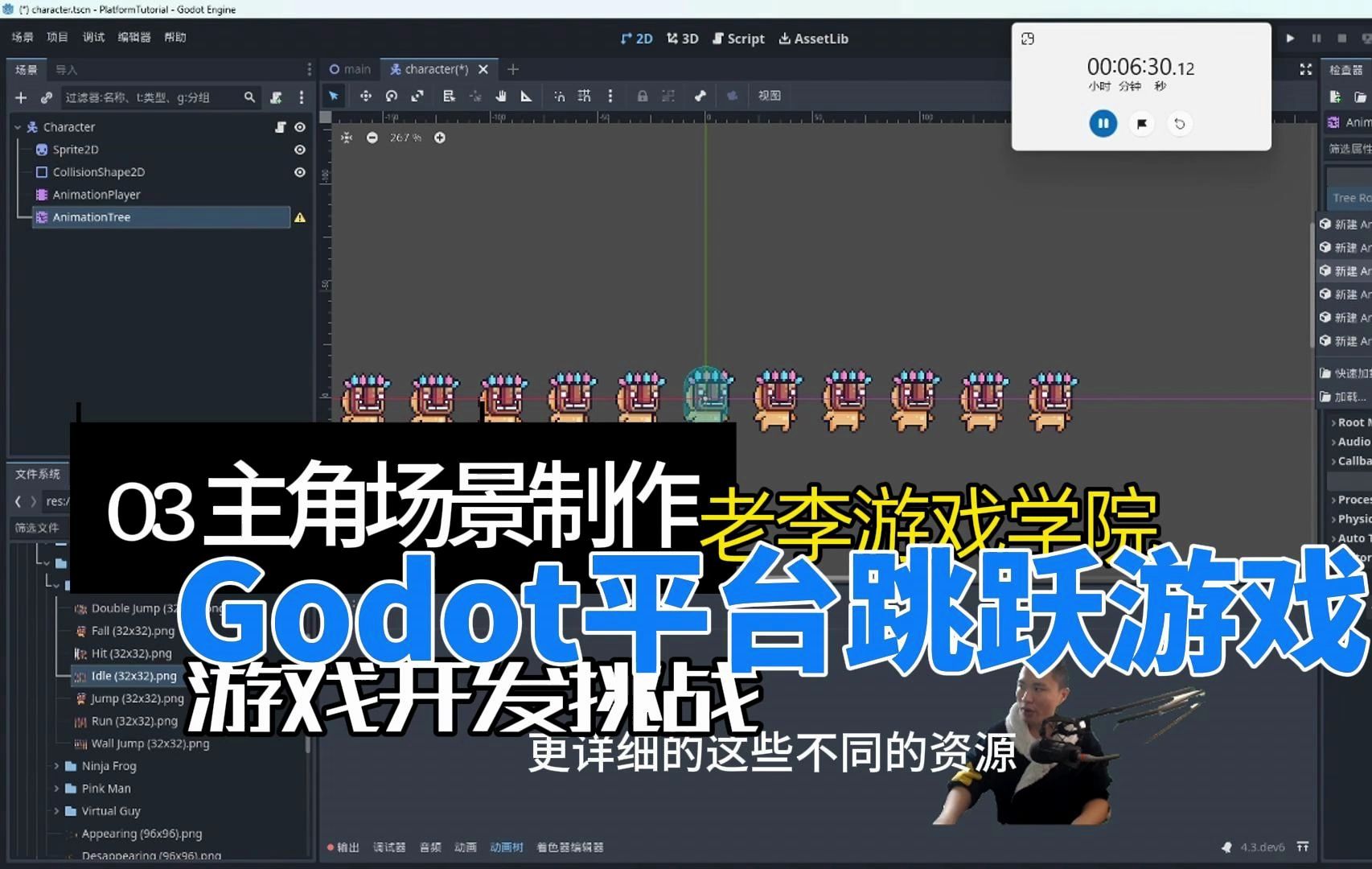Screen dimensions: 1372x869
Task: Activate the Scale Mode tool
Action: point(417,96)
